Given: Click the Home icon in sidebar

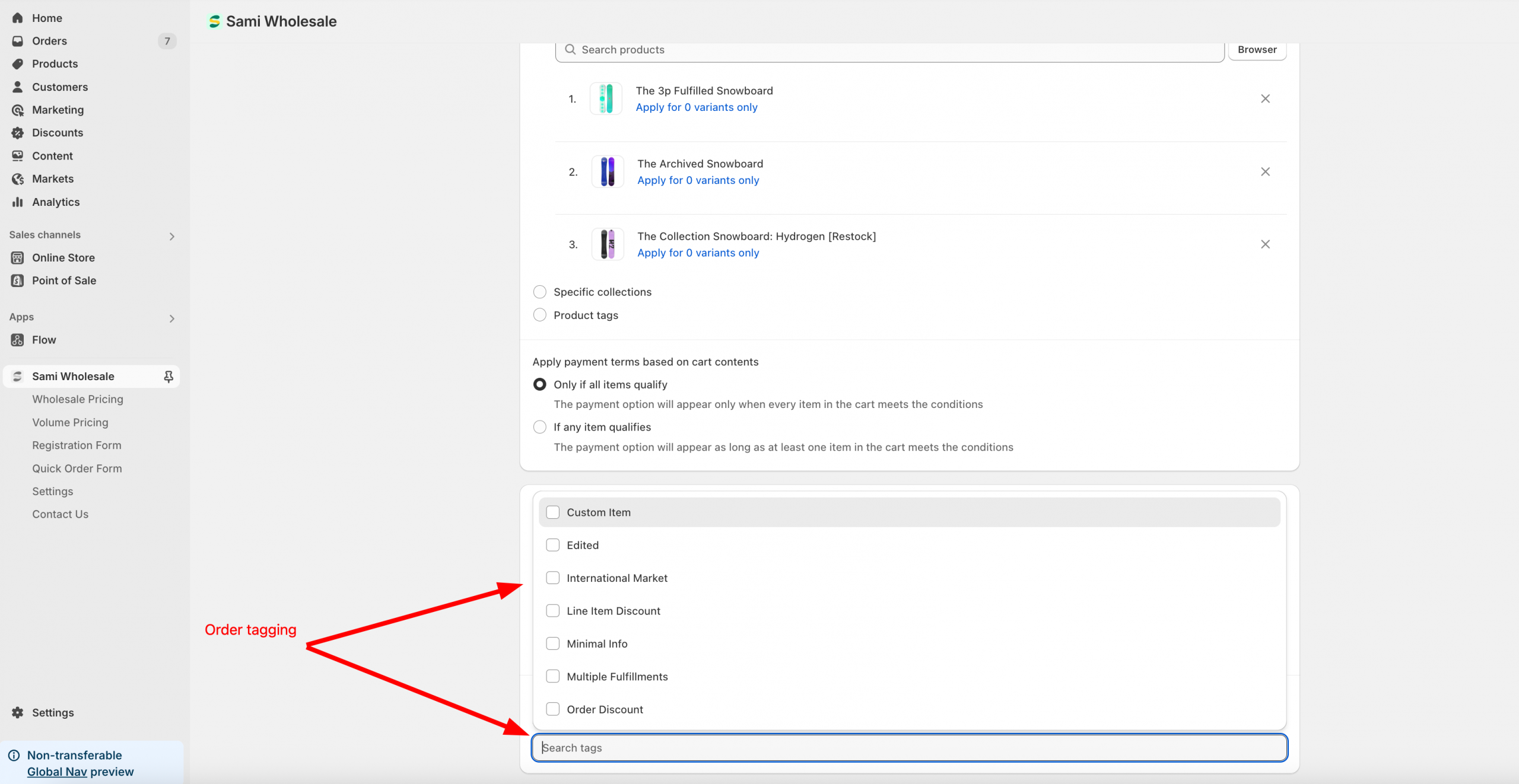Looking at the screenshot, I should [x=18, y=18].
